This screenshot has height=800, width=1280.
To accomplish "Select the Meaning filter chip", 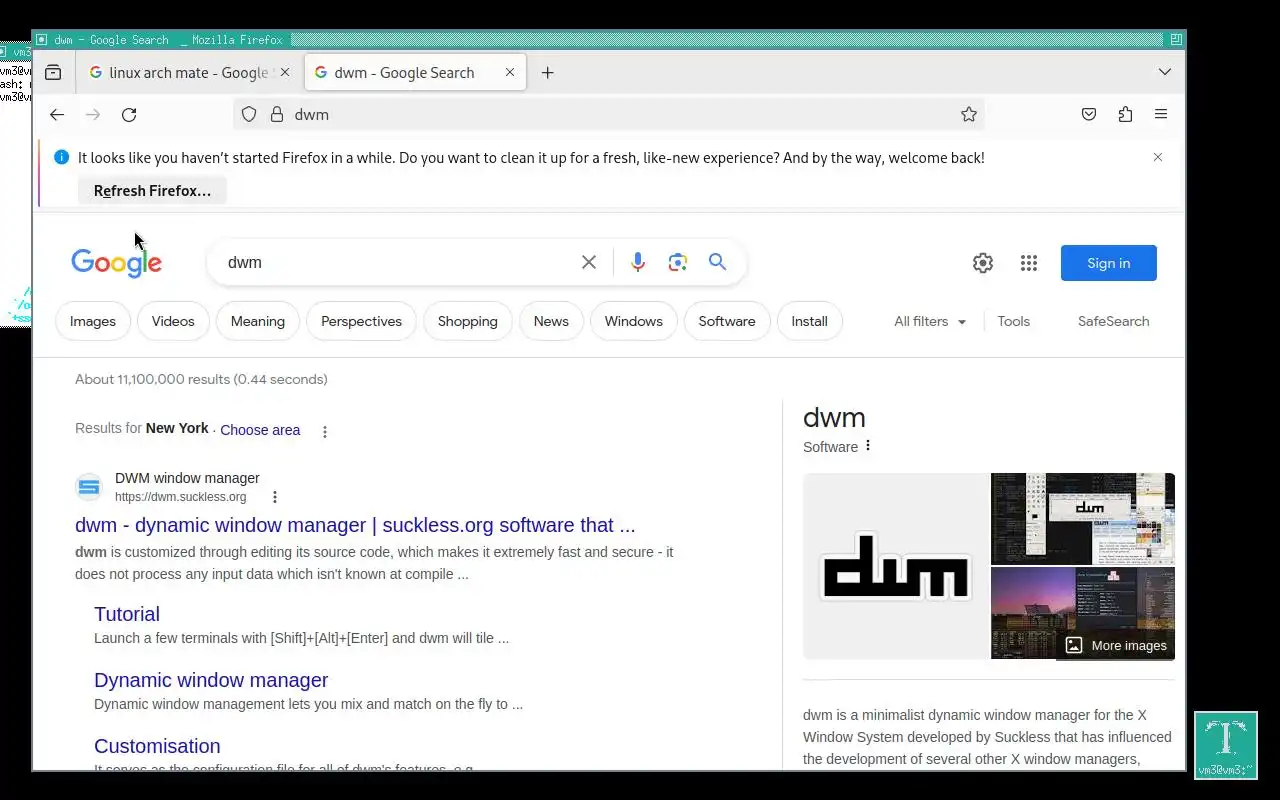I will pos(258,321).
